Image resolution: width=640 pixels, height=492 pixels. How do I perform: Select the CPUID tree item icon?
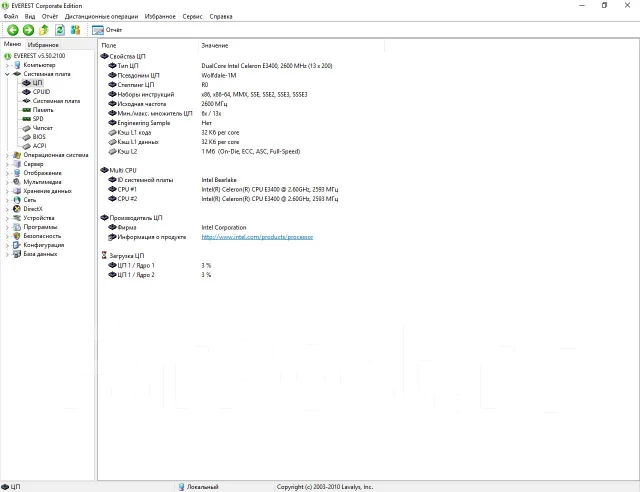[x=26, y=92]
